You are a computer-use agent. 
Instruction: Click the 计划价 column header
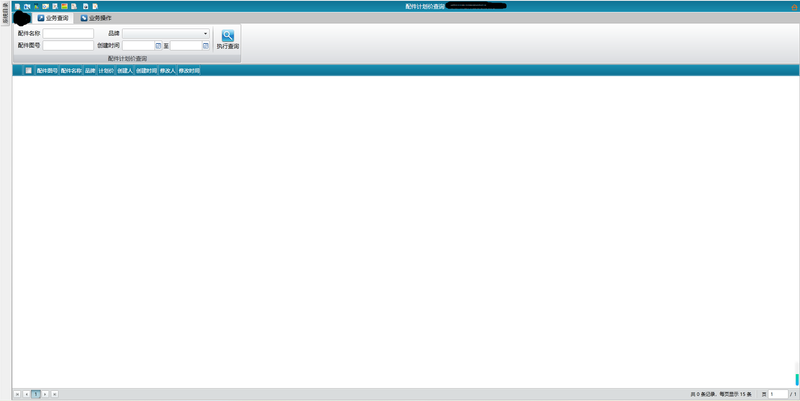pyautogui.click(x=106, y=71)
